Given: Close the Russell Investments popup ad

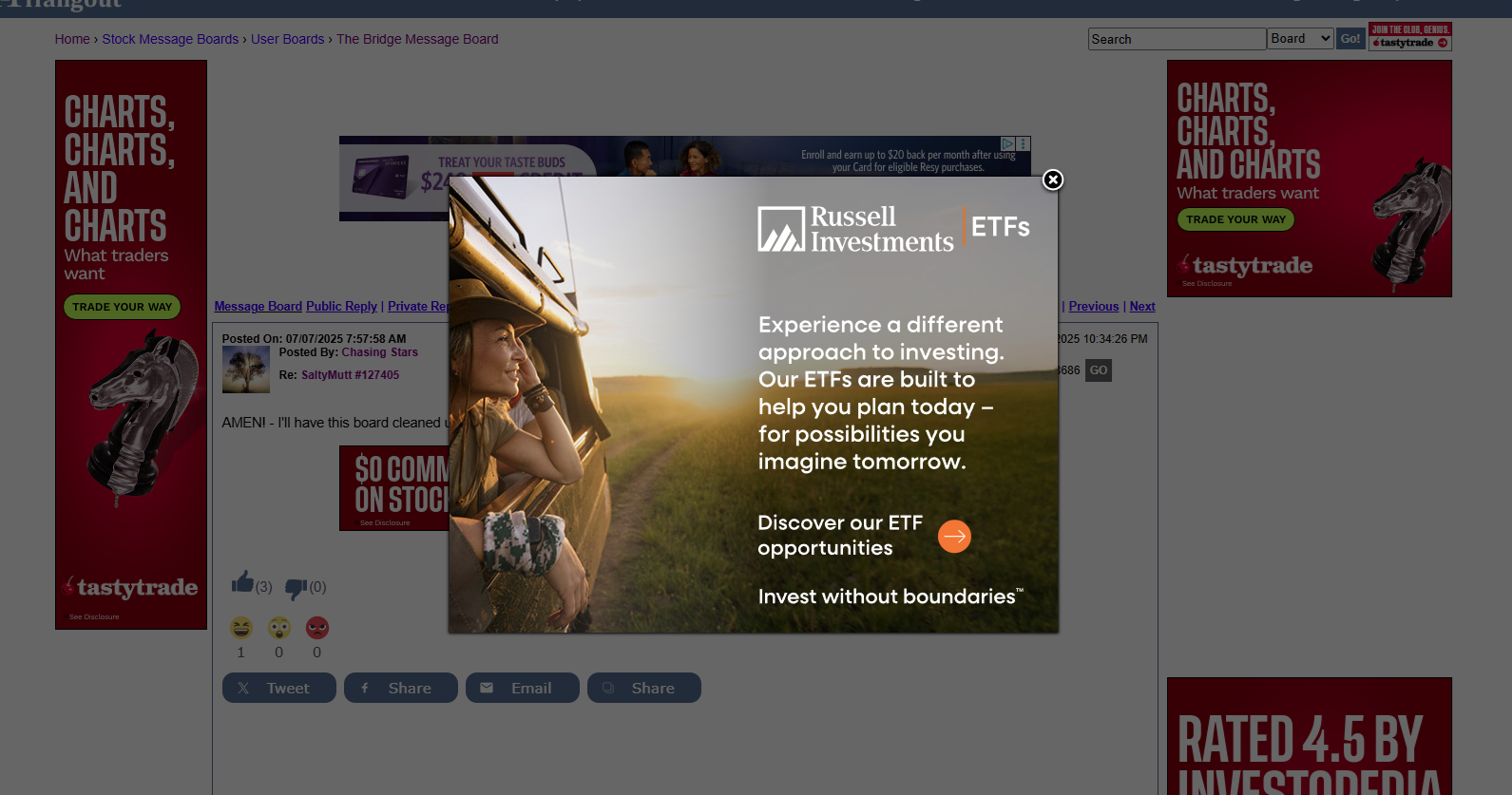Looking at the screenshot, I should [x=1052, y=180].
